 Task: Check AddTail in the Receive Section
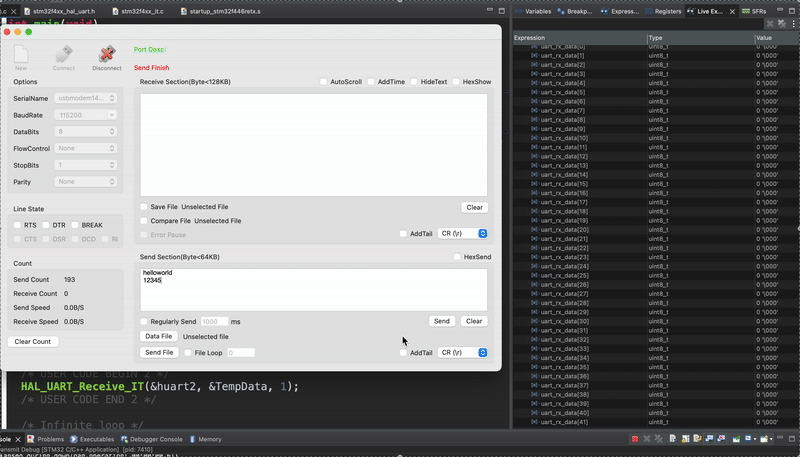403,234
